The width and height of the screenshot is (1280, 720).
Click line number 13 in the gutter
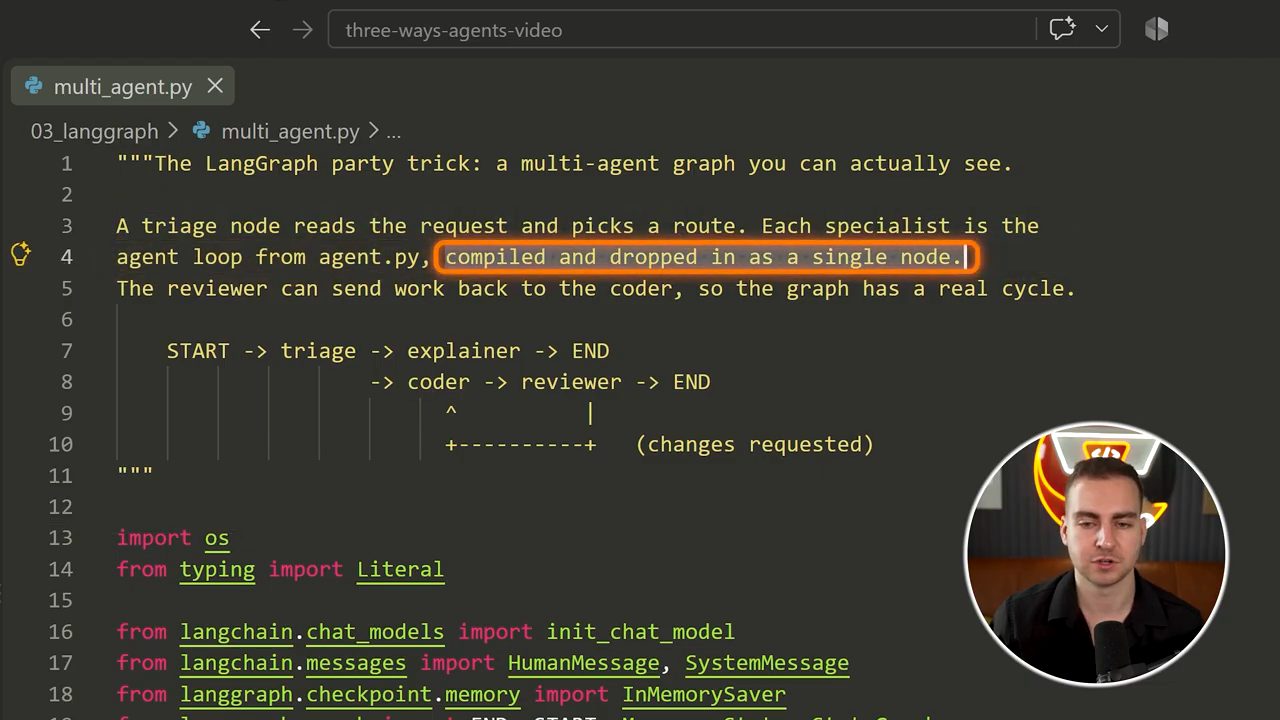click(x=60, y=538)
